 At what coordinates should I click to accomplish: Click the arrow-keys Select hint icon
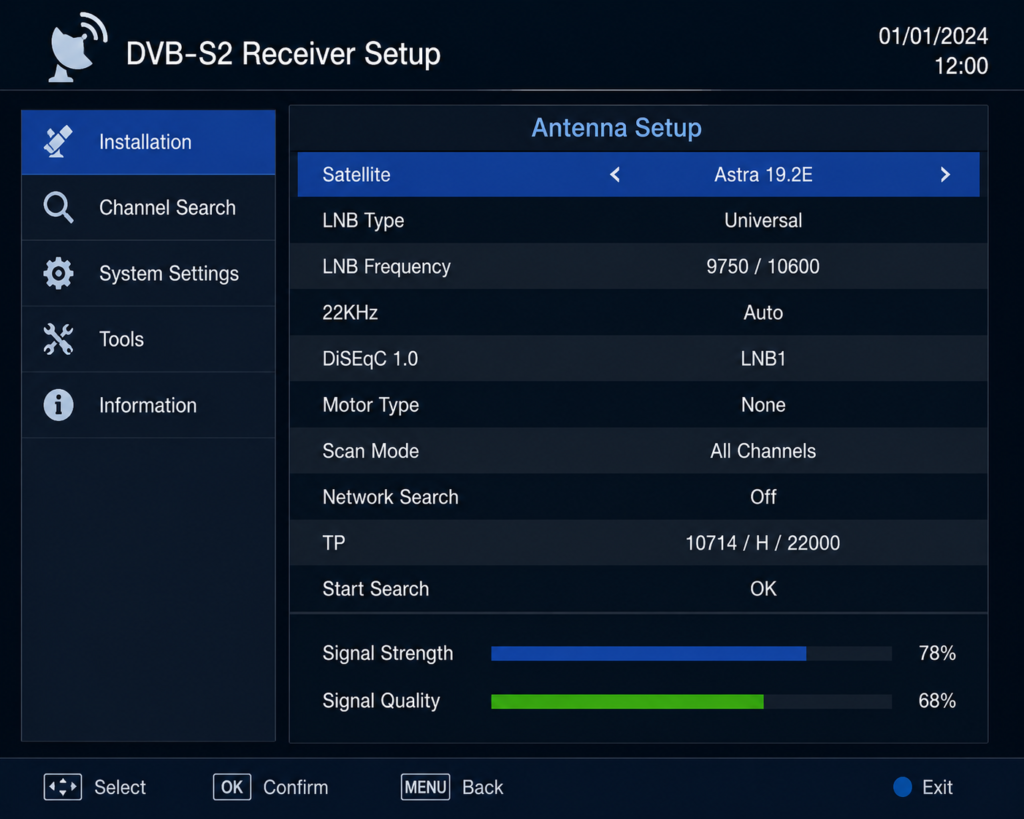point(63,787)
